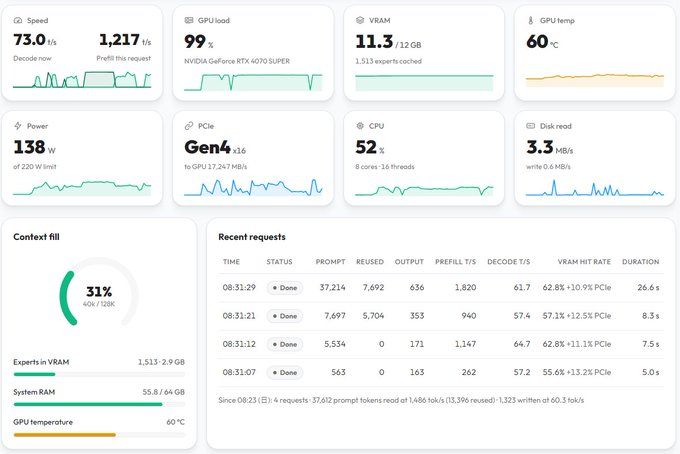Click the Experts in VRAM progress bar
The image size is (680, 454).
(99, 374)
